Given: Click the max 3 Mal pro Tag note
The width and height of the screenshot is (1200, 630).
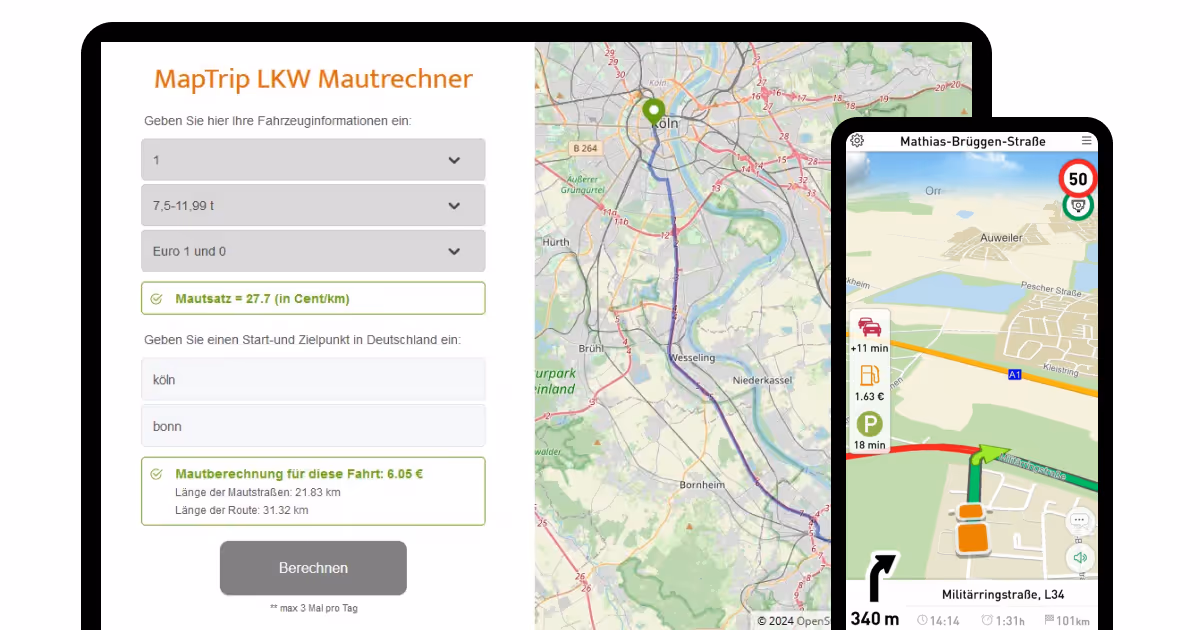Looking at the screenshot, I should [313, 608].
